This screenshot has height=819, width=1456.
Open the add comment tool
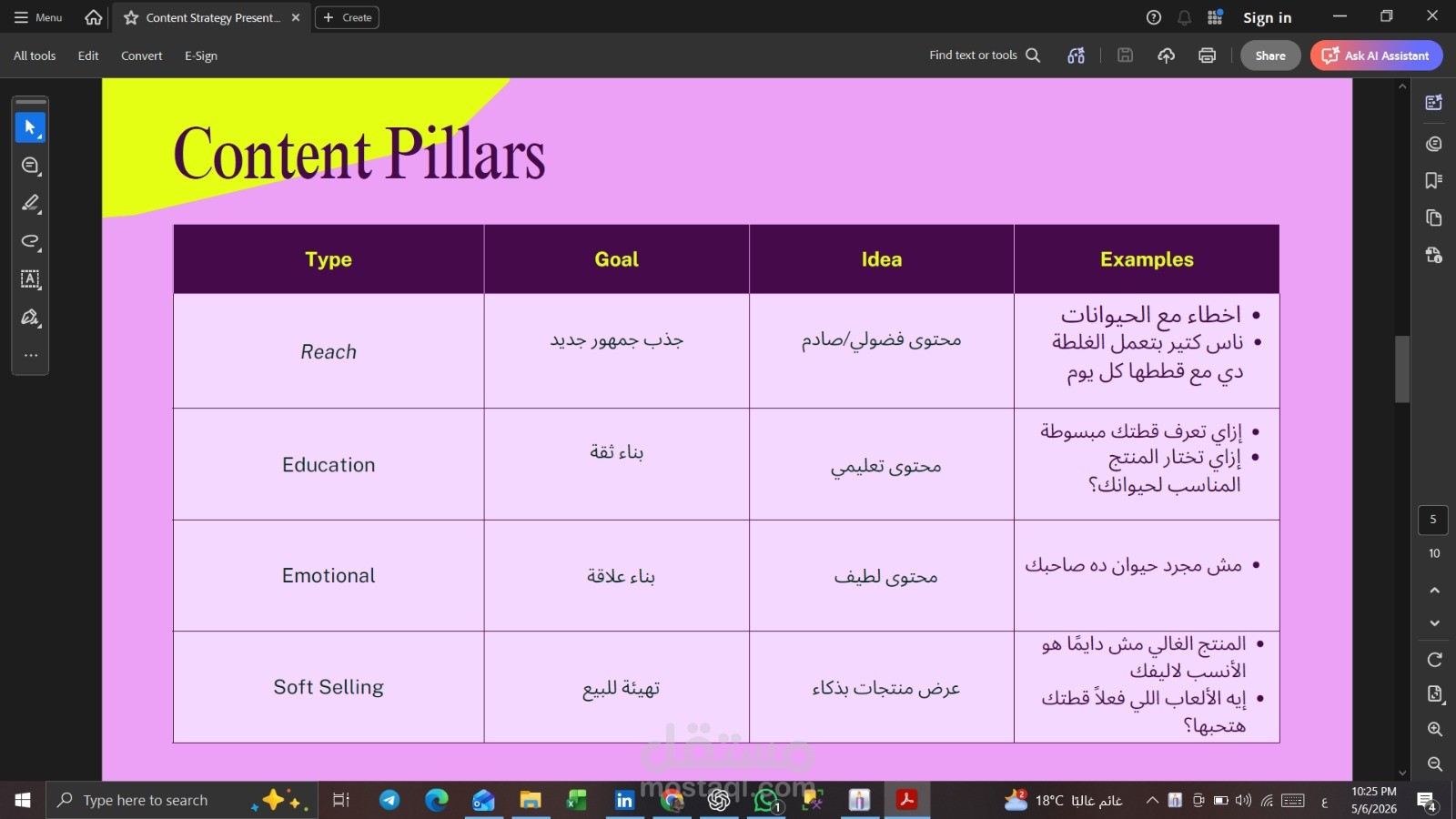(x=30, y=166)
